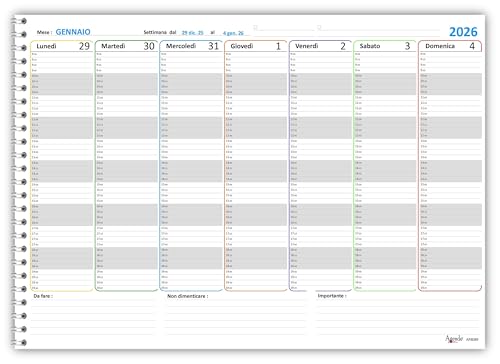Image resolution: width=500 pixels, height=364 pixels.
Task: Click the "Da fare :" heading
Action: coord(43,296)
